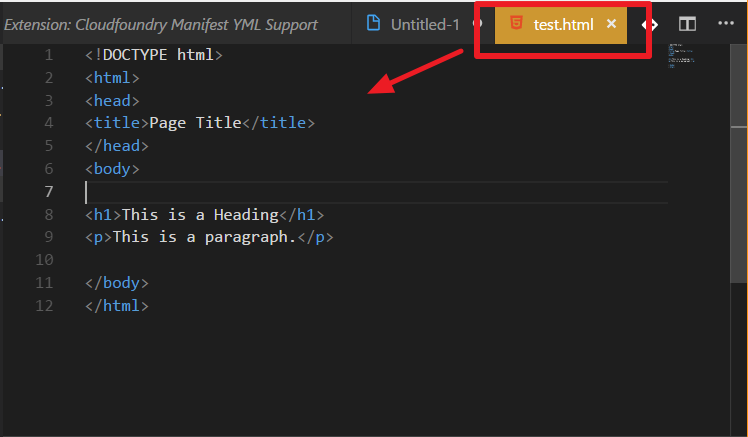Click the minimap code preview
This screenshot has height=437, width=748.
[681, 56]
